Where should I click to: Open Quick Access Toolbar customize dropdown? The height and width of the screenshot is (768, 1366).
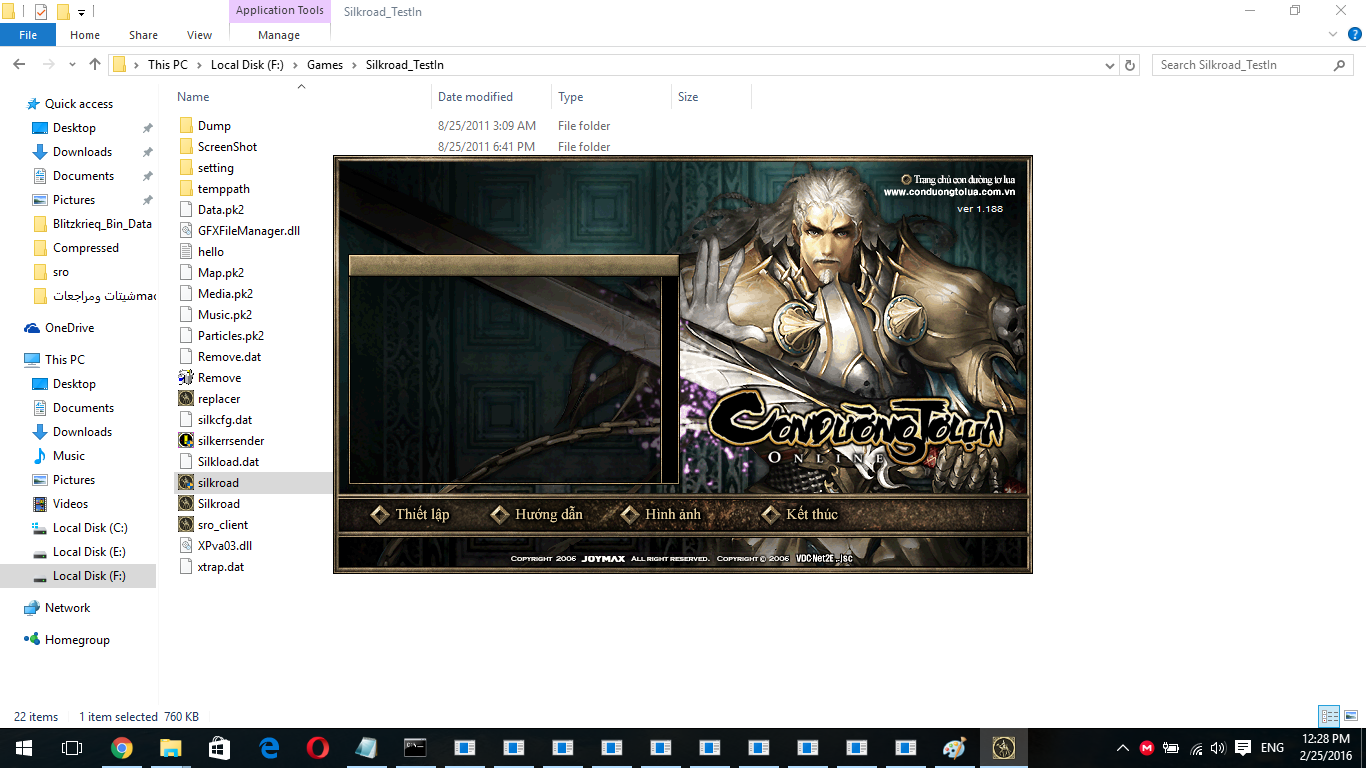[81, 13]
